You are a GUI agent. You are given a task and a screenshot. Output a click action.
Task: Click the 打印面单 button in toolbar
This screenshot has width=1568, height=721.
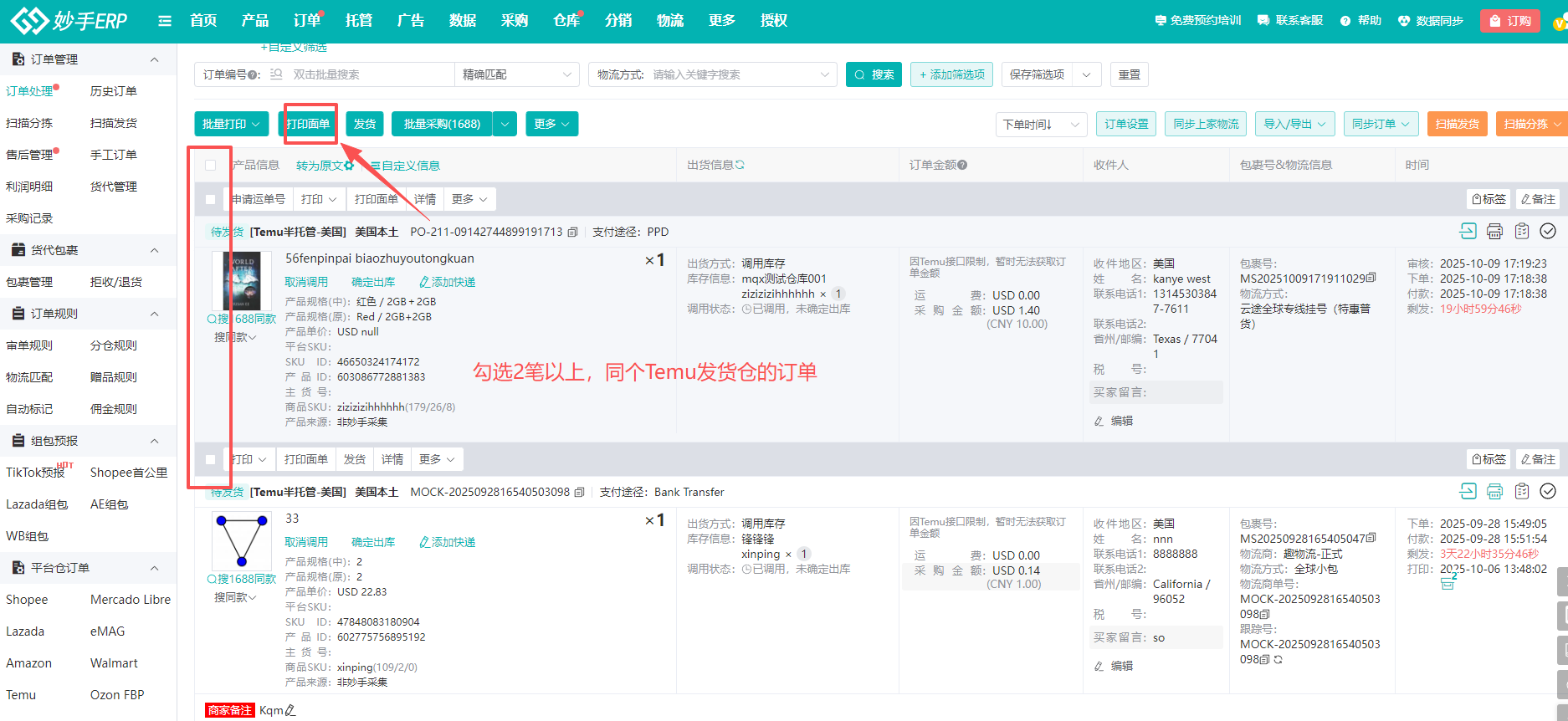309,124
